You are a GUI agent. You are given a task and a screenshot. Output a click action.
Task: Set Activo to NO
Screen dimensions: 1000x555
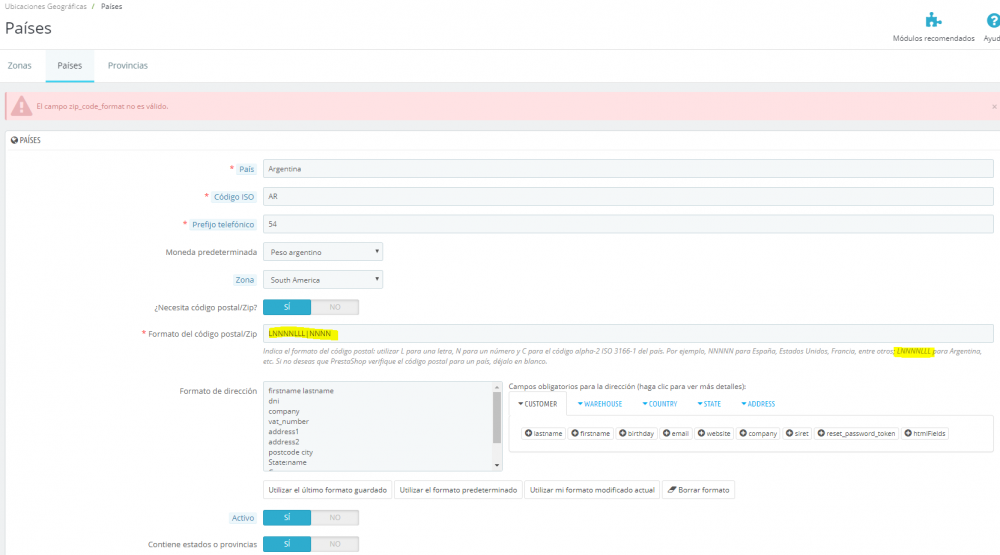[x=335, y=517]
